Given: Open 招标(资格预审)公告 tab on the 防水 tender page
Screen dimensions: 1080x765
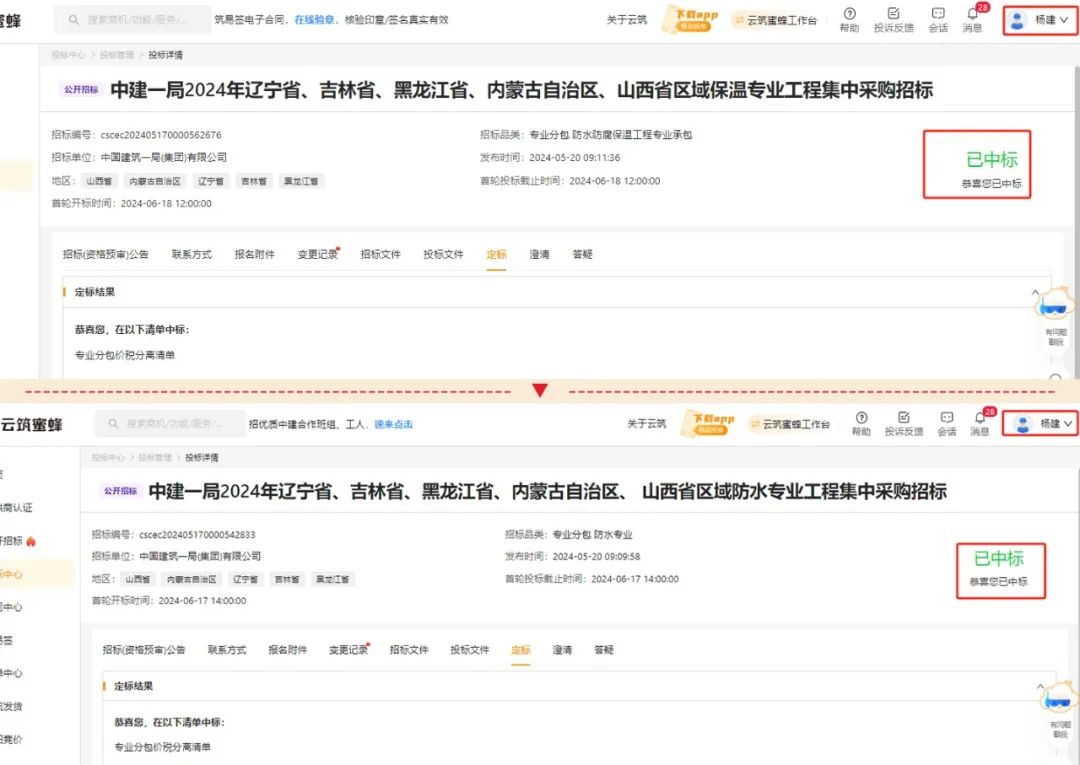Looking at the screenshot, I should point(144,650).
